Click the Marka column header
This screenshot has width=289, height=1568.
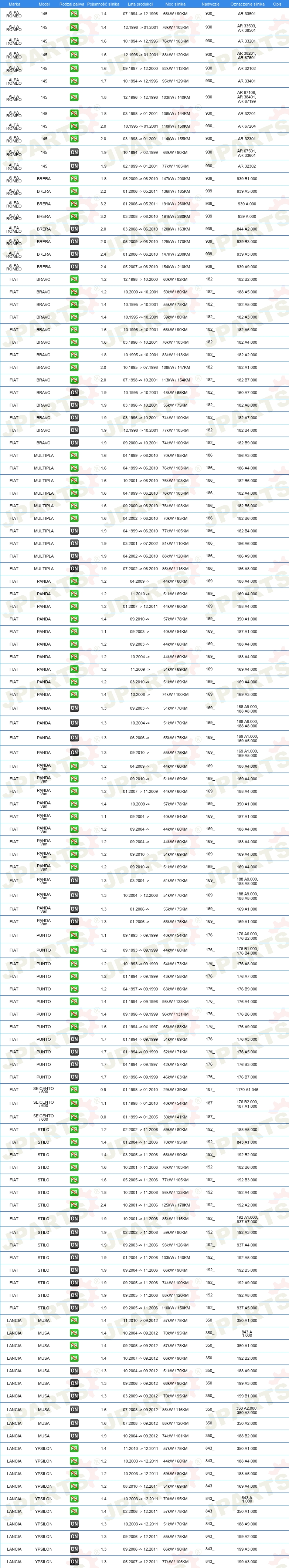[x=14, y=4]
